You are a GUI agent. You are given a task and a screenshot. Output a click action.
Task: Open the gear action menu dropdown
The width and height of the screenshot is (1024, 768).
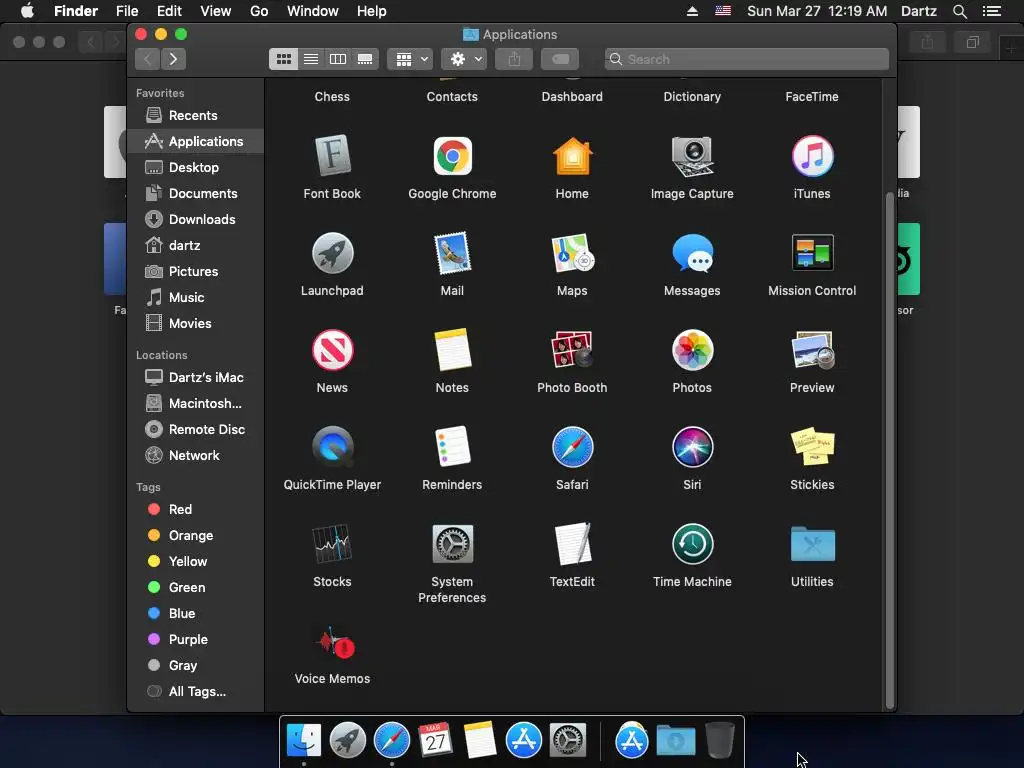464,59
